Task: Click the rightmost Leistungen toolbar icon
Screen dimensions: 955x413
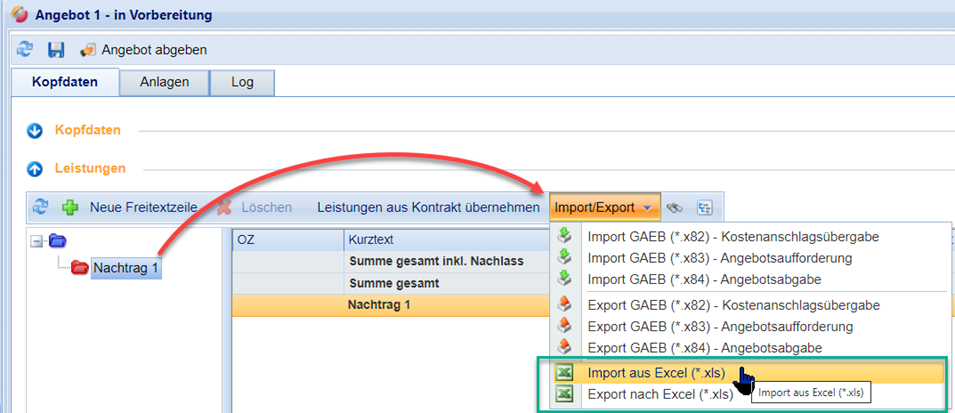Action: coord(705,207)
